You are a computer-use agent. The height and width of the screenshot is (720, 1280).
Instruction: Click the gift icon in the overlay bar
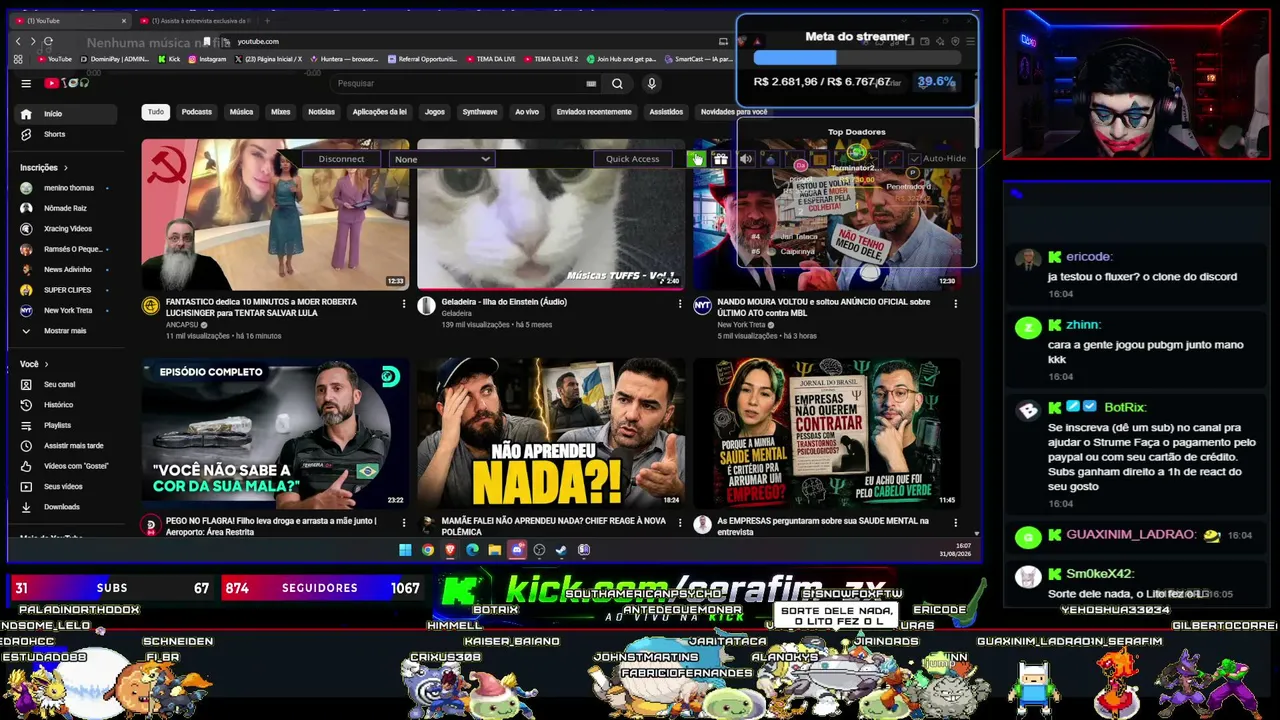tap(720, 159)
